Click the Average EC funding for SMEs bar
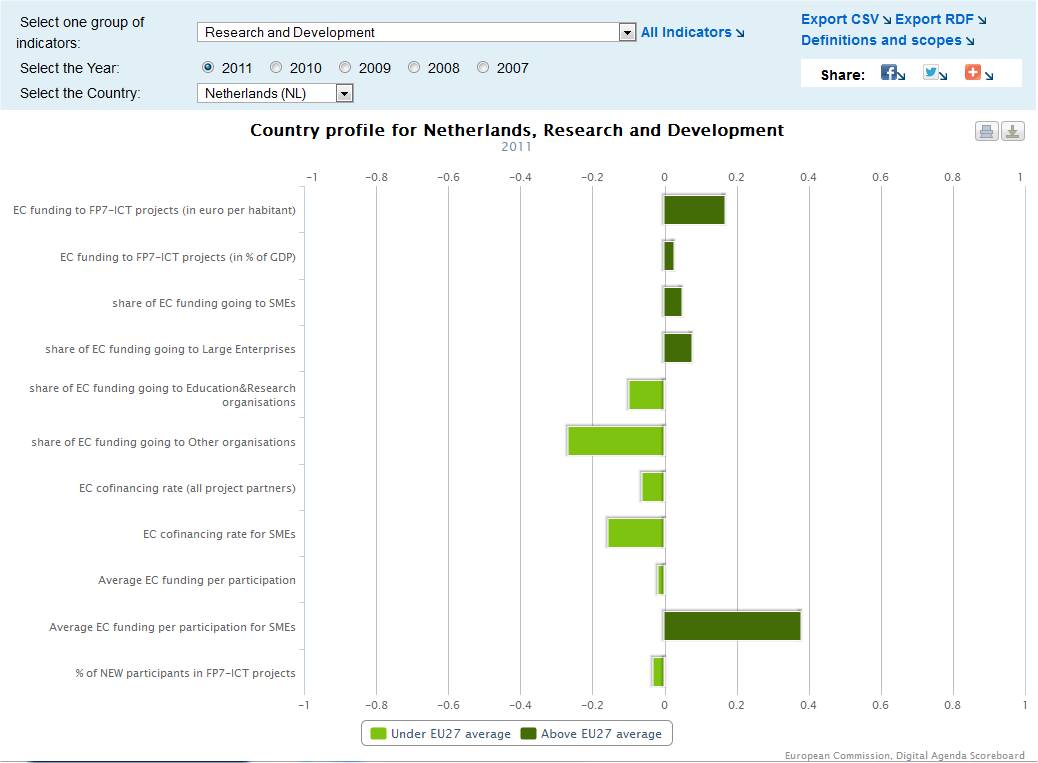The image size is (1038, 763). pyautogui.click(x=732, y=626)
